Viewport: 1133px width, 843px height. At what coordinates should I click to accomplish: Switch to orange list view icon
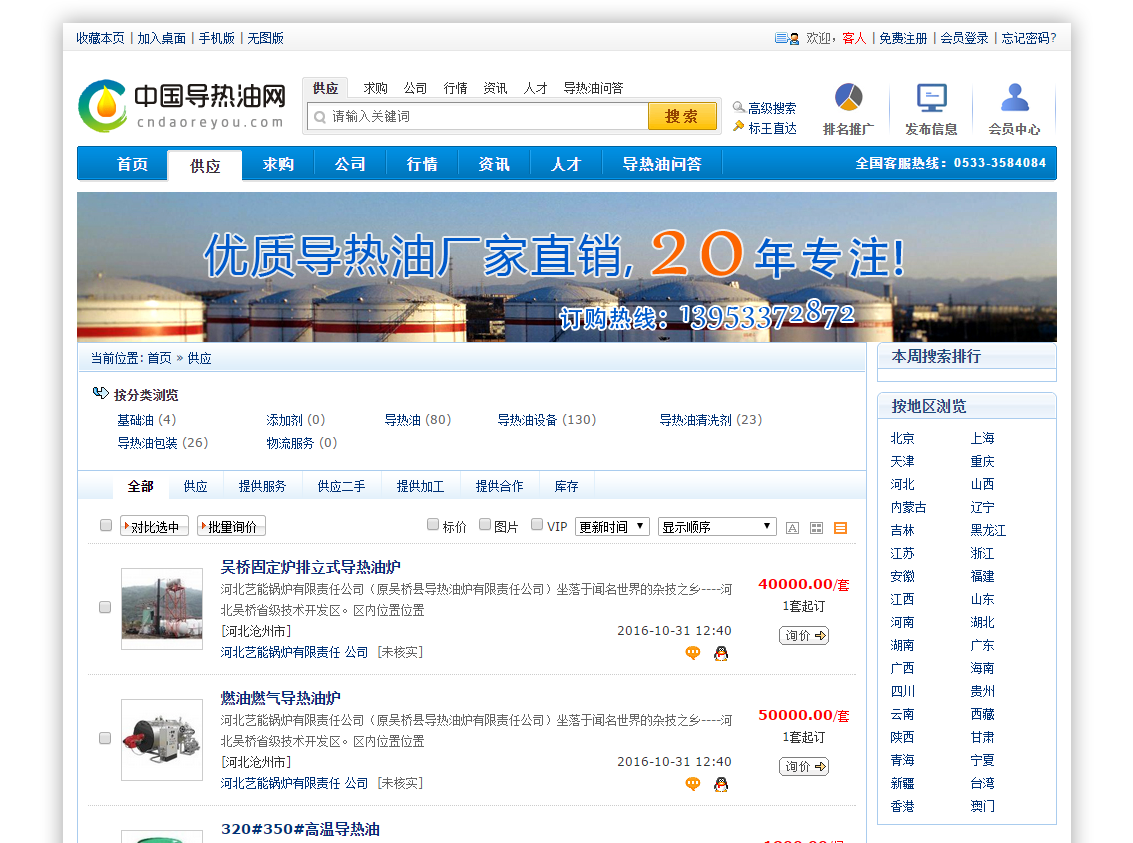click(840, 528)
